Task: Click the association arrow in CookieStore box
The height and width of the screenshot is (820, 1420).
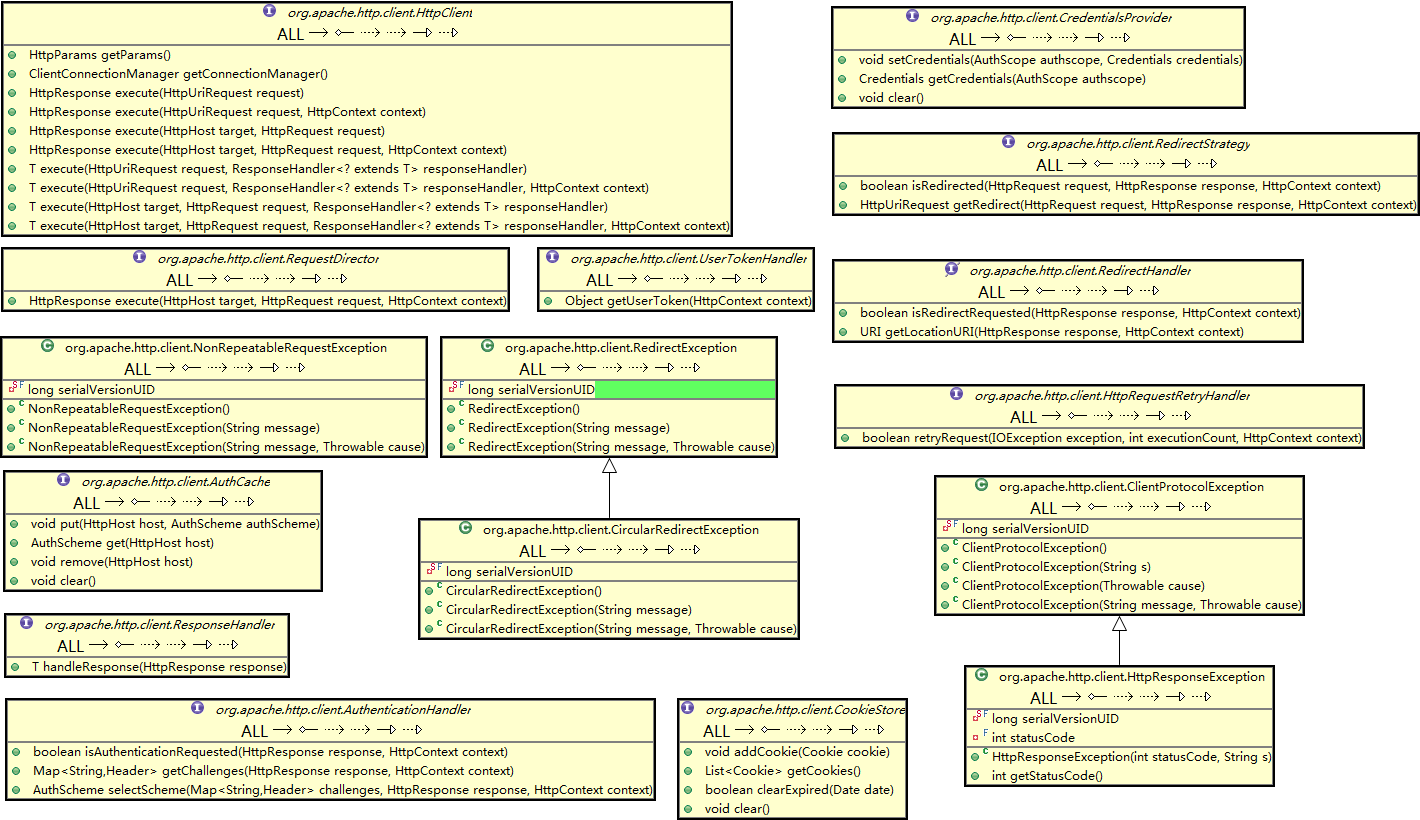Action: click(745, 730)
